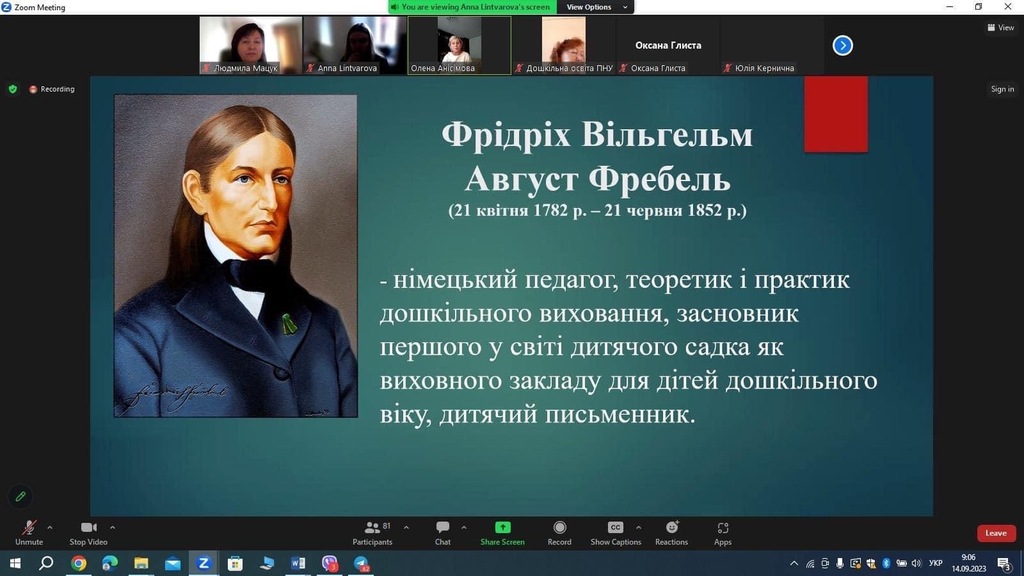Click the Sign in link
Screen dimensions: 1024x576
coord(1002,89)
